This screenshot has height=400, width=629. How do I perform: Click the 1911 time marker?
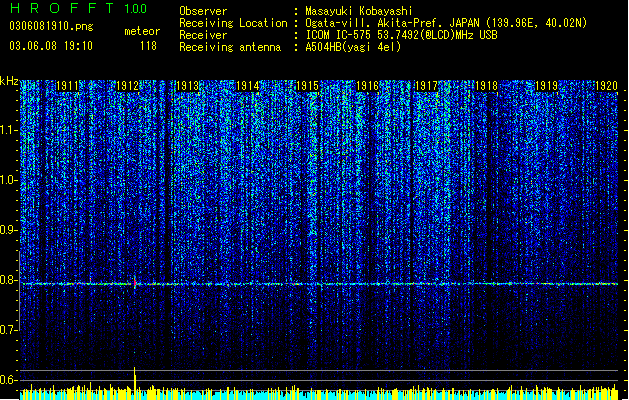point(67,86)
